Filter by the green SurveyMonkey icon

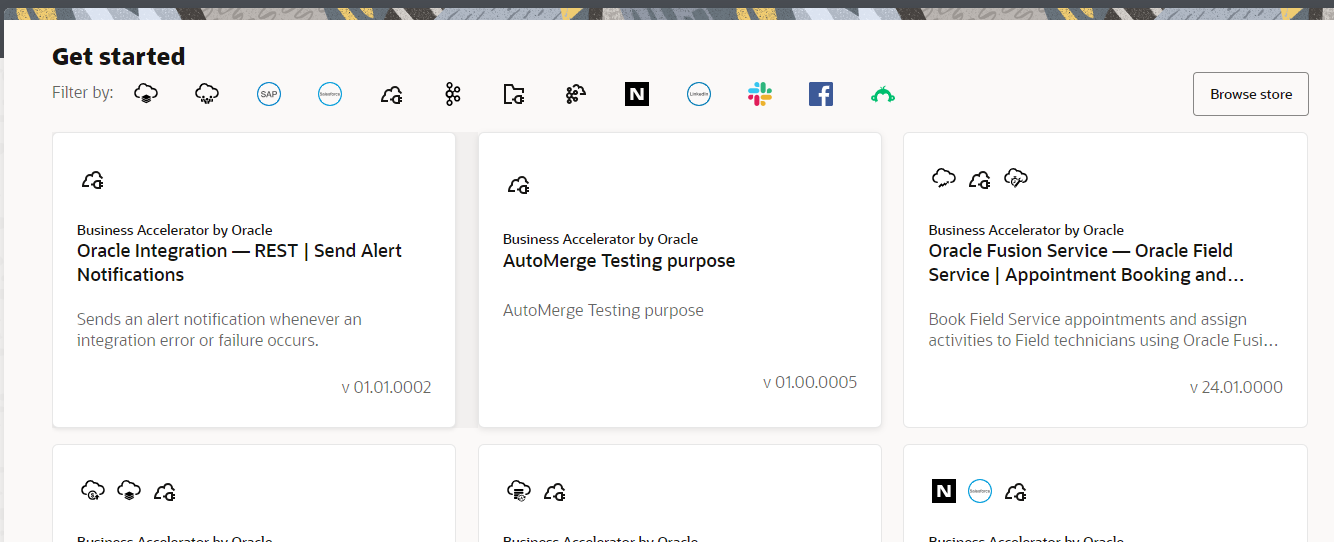(x=883, y=94)
